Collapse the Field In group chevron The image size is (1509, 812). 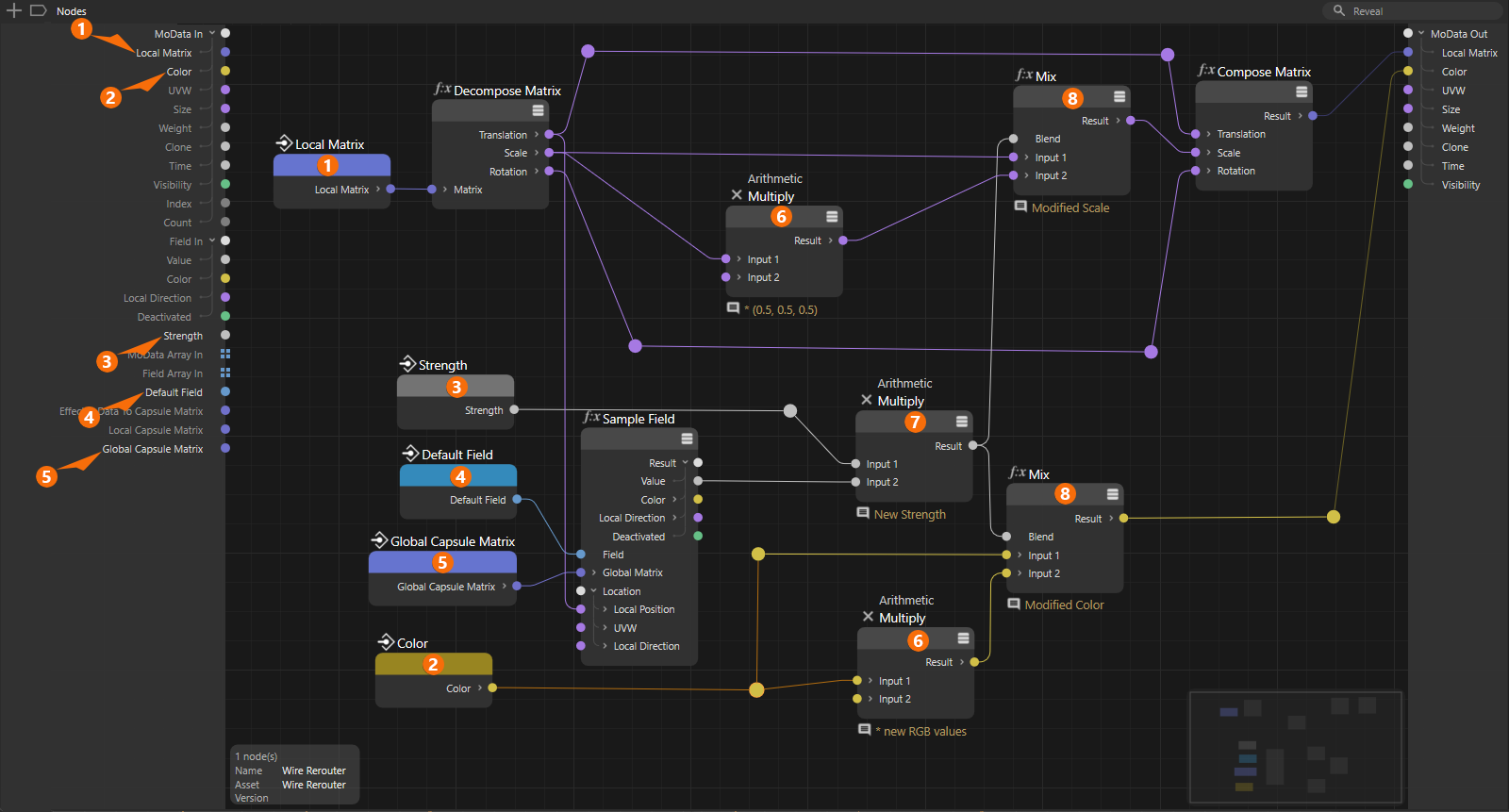tap(212, 240)
